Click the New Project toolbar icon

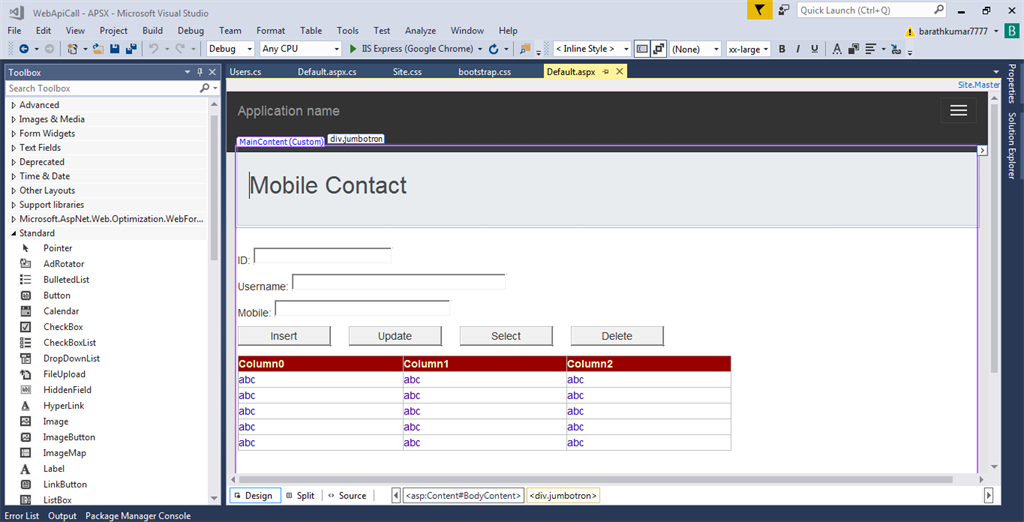[72, 49]
